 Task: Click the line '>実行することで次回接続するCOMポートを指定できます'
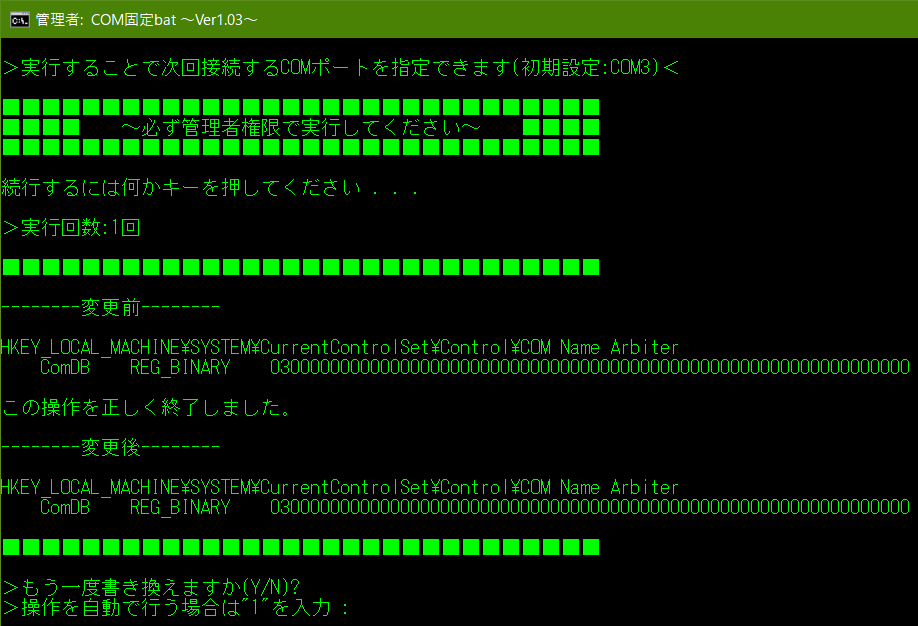coord(341,68)
